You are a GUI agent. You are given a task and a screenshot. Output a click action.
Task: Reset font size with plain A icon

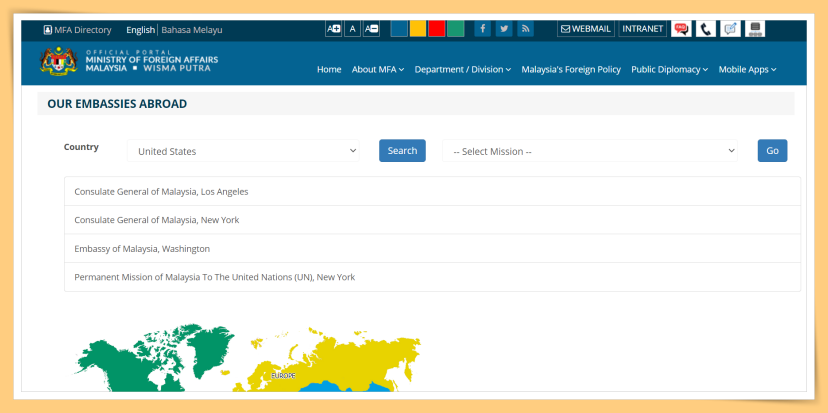tap(352, 29)
